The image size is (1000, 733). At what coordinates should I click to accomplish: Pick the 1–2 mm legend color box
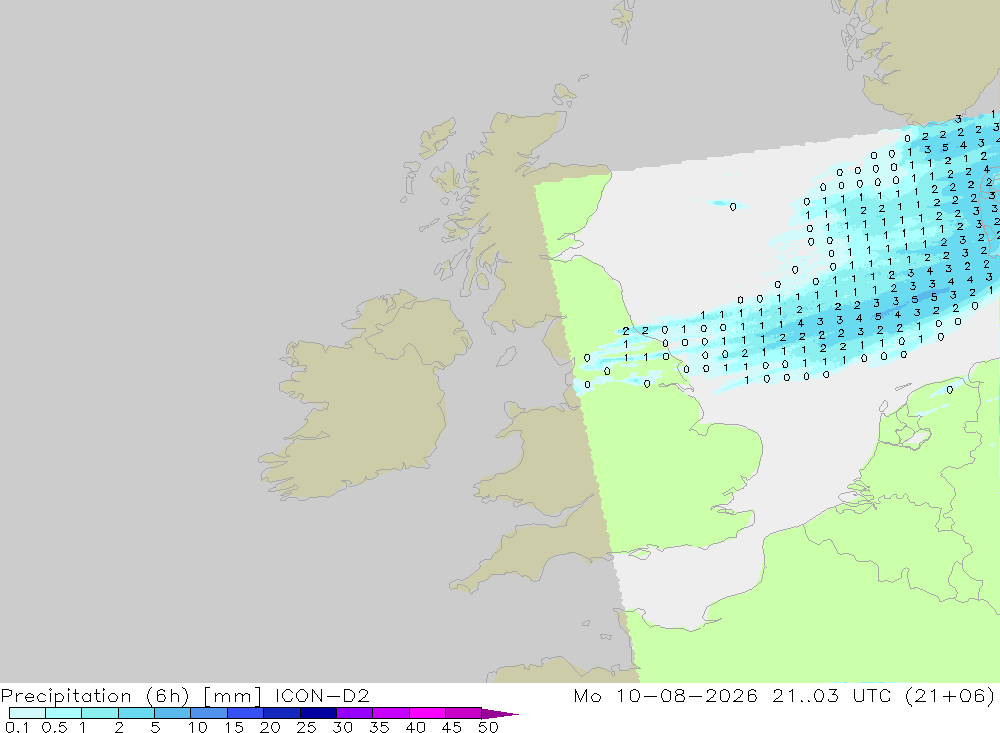point(100,713)
